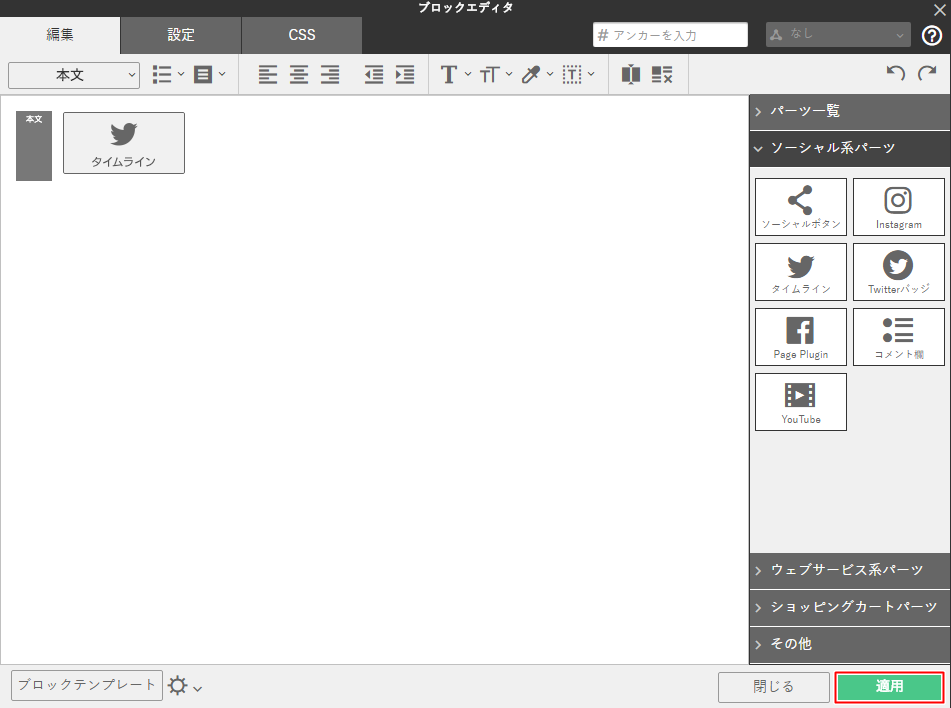Switch to the 設定 tab
Screen dimensions: 951x708
[181, 35]
